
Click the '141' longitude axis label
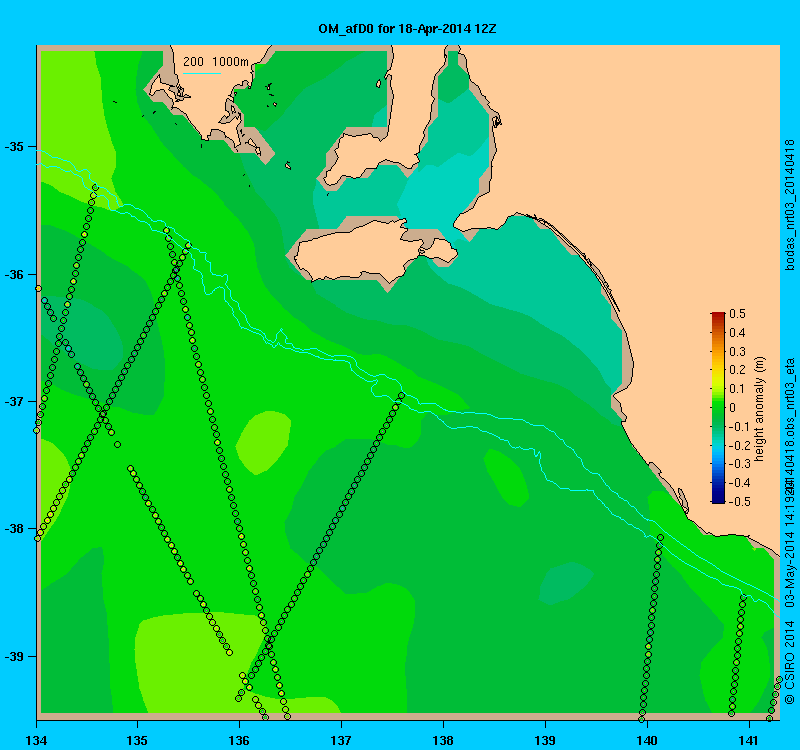(x=748, y=740)
